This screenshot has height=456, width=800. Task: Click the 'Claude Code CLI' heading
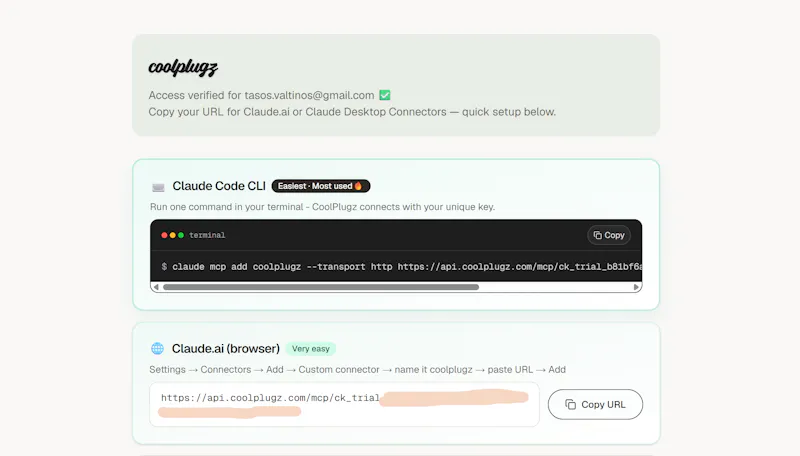(219, 186)
